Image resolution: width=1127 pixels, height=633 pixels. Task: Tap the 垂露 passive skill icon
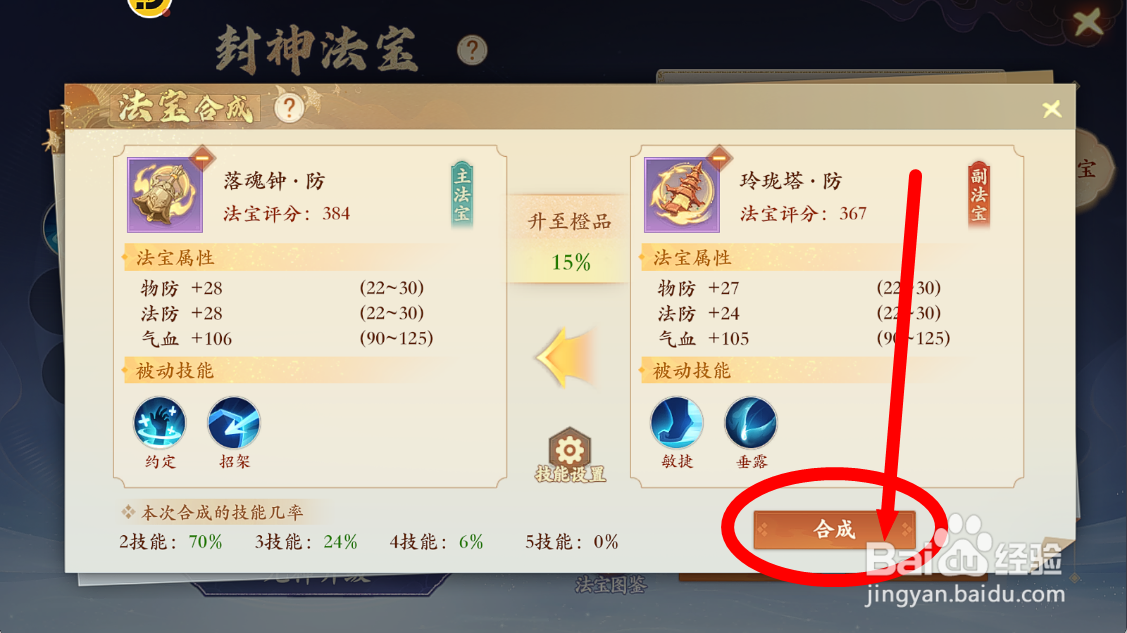pyautogui.click(x=750, y=423)
